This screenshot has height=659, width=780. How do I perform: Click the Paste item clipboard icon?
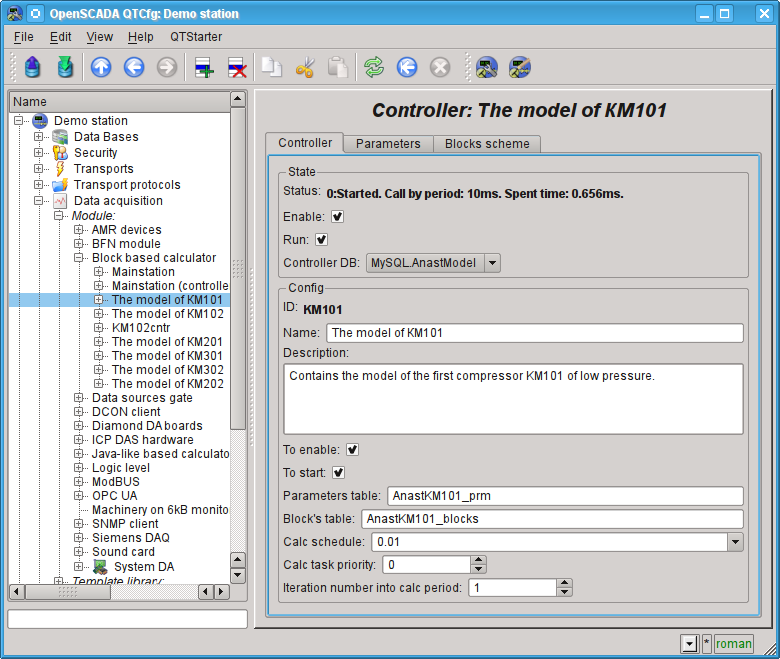tap(337, 67)
